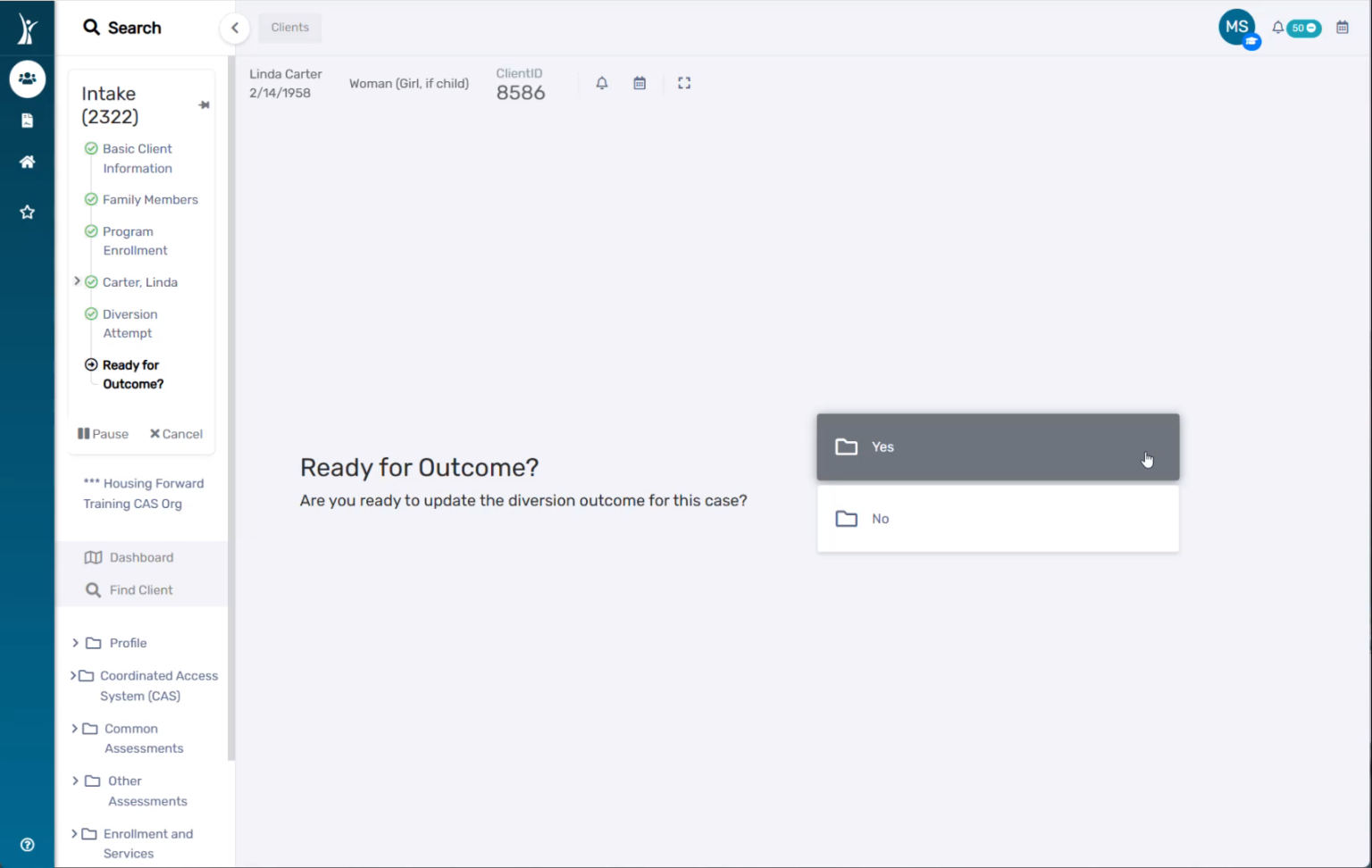Image resolution: width=1372 pixels, height=868 pixels.
Task: Expand the Carter, Linda intake step
Action: point(77,281)
